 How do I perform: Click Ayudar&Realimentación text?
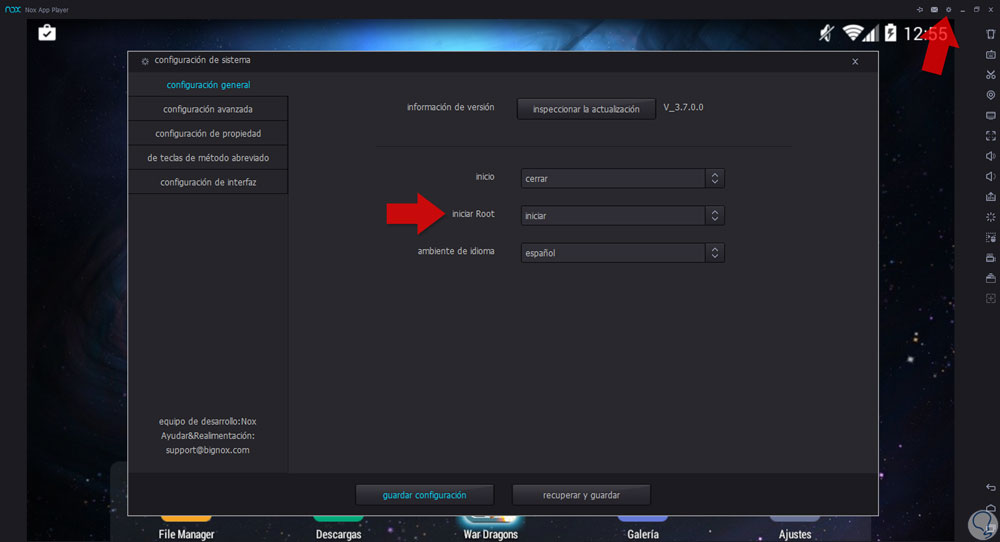click(207, 436)
